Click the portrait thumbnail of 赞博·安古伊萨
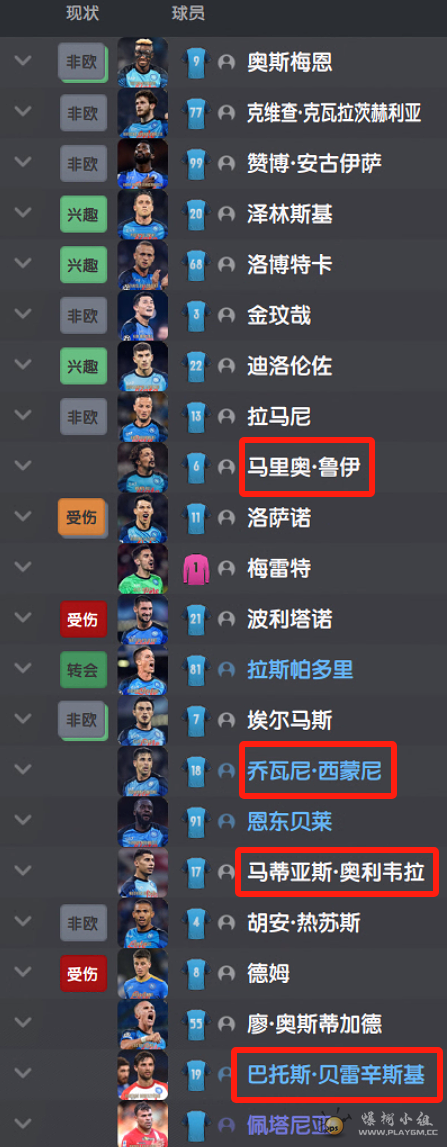 pyautogui.click(x=143, y=164)
